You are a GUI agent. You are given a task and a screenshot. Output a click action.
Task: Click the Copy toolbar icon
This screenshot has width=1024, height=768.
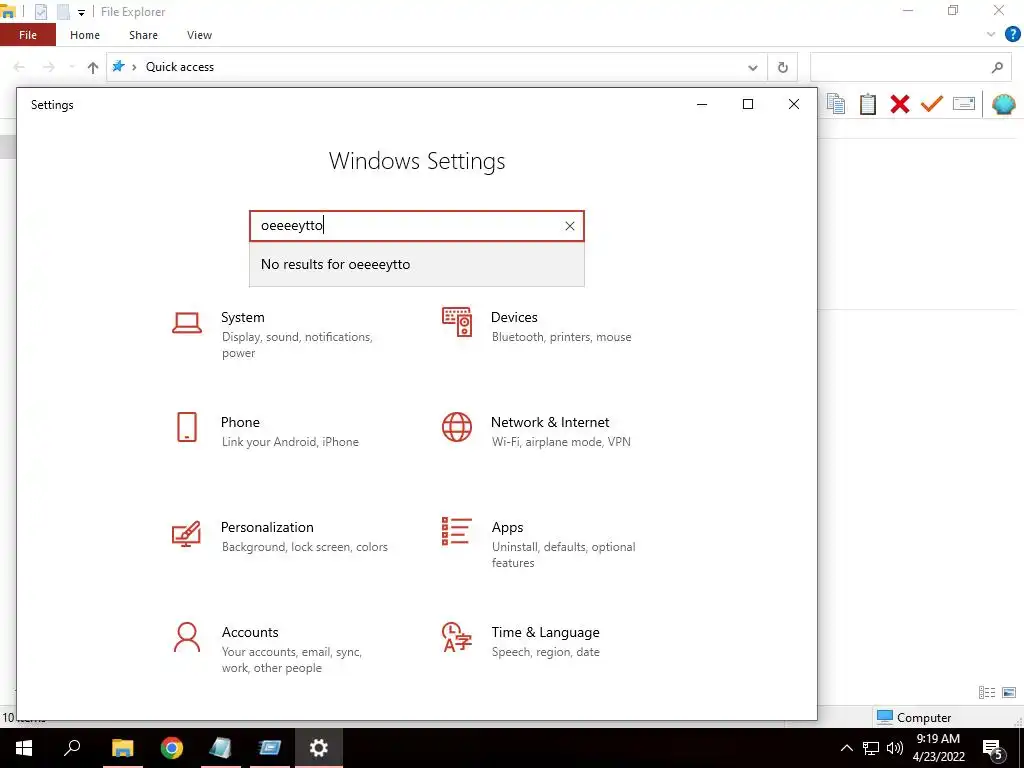pos(836,104)
